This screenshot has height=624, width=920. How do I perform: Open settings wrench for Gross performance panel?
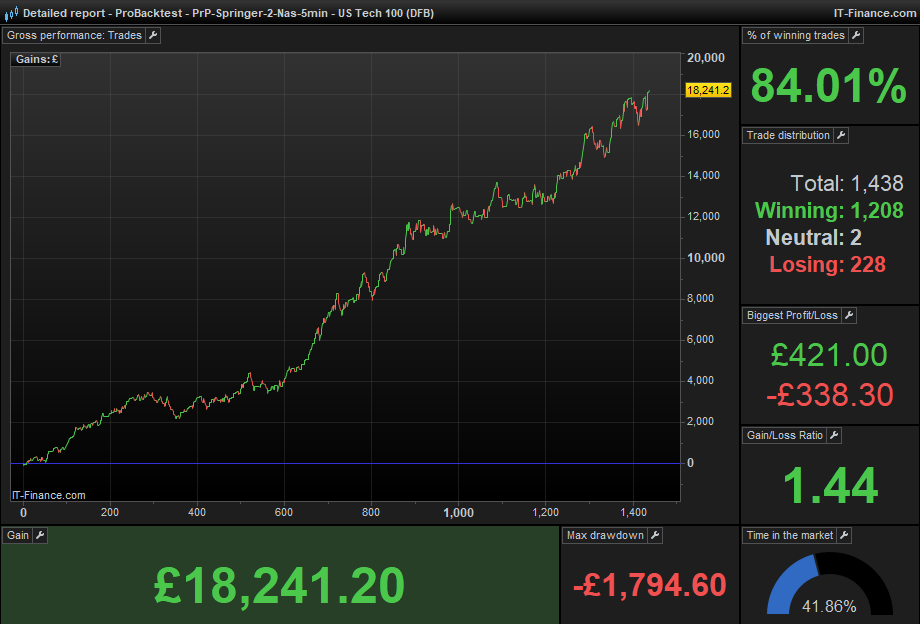tap(153, 35)
